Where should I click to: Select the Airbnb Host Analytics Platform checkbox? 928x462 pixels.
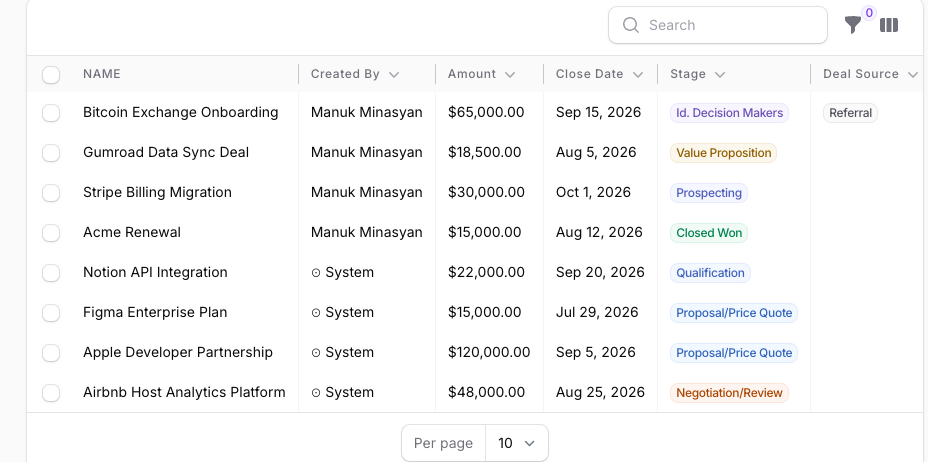tap(51, 392)
